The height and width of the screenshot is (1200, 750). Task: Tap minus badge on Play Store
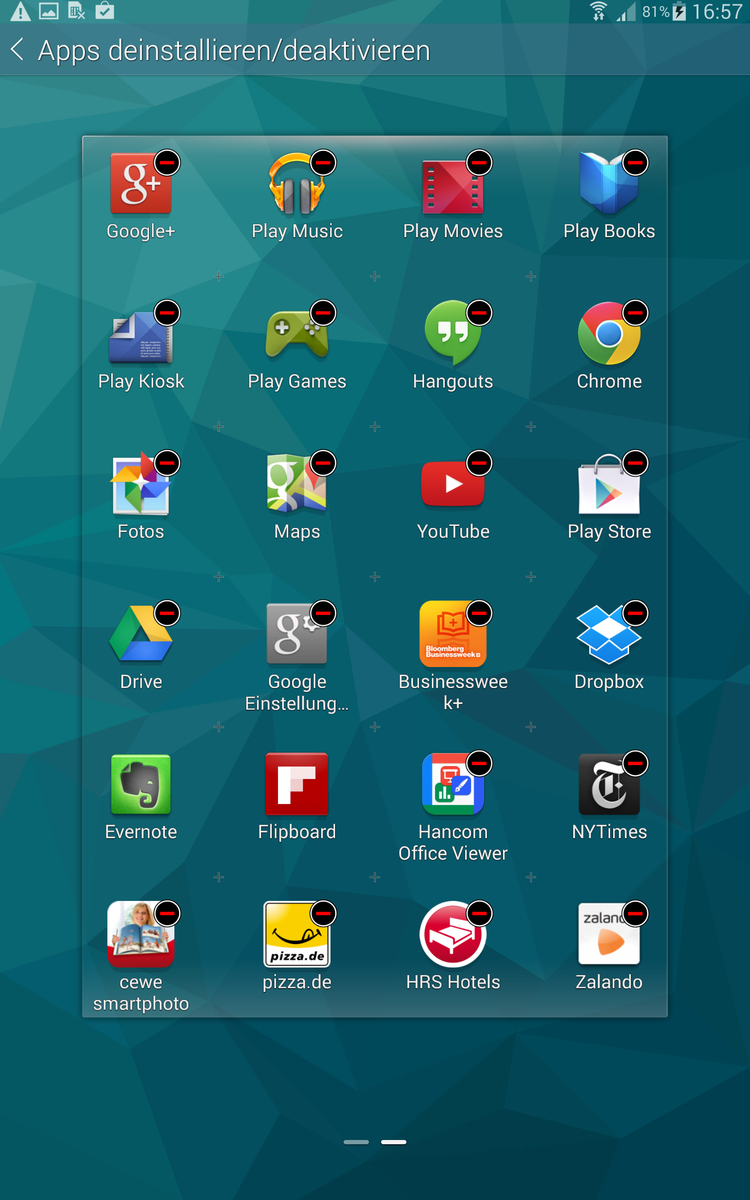[x=635, y=462]
